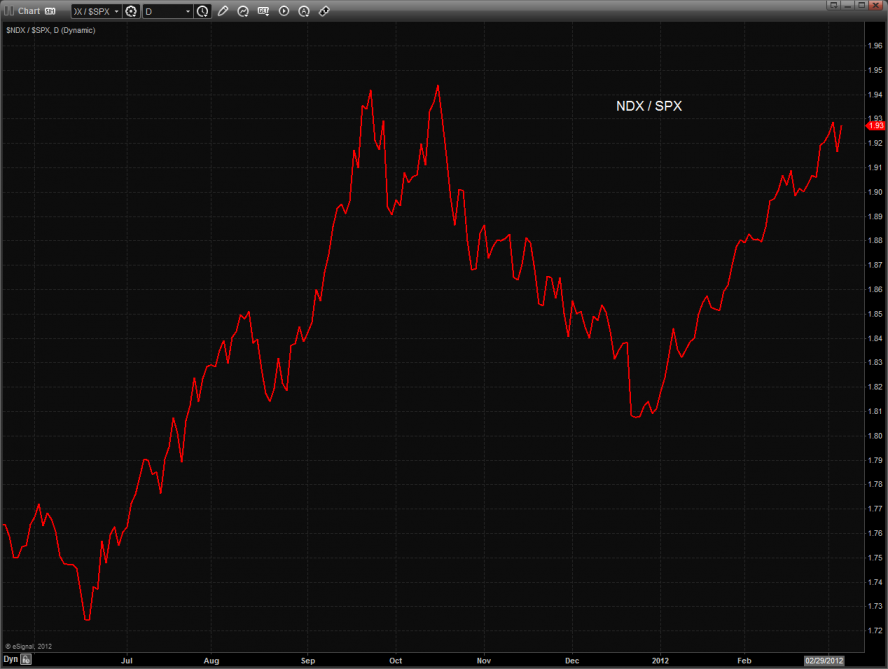Click the 02/29/2012 date marker

pos(824,660)
